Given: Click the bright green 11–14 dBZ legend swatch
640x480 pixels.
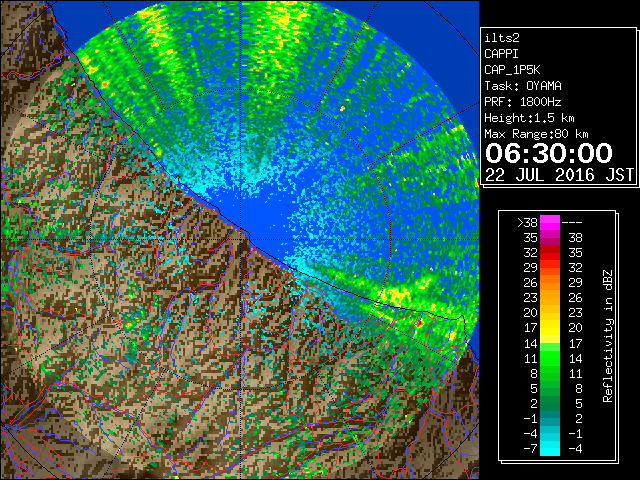Looking at the screenshot, I should pyautogui.click(x=550, y=358).
